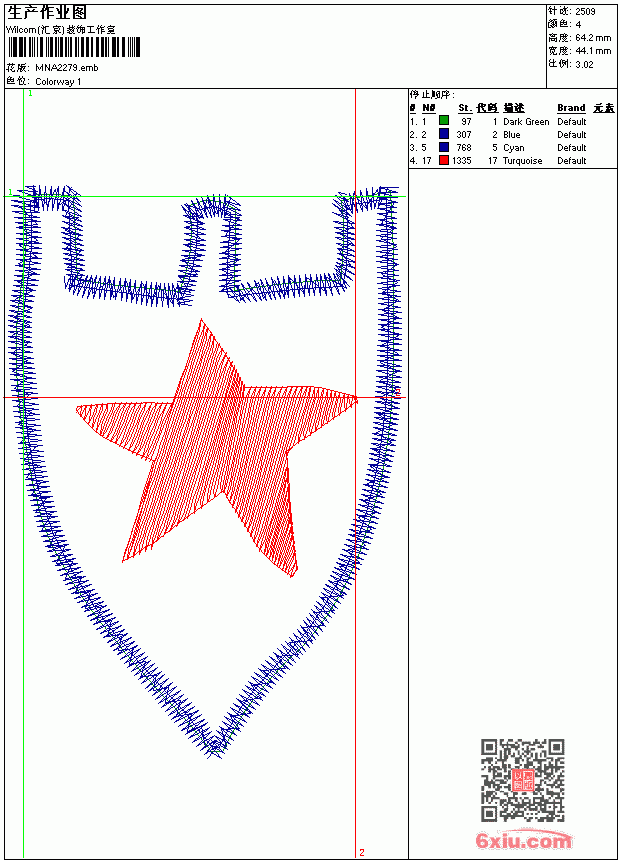Click the St. column header
The image size is (620, 860).
click(465, 108)
